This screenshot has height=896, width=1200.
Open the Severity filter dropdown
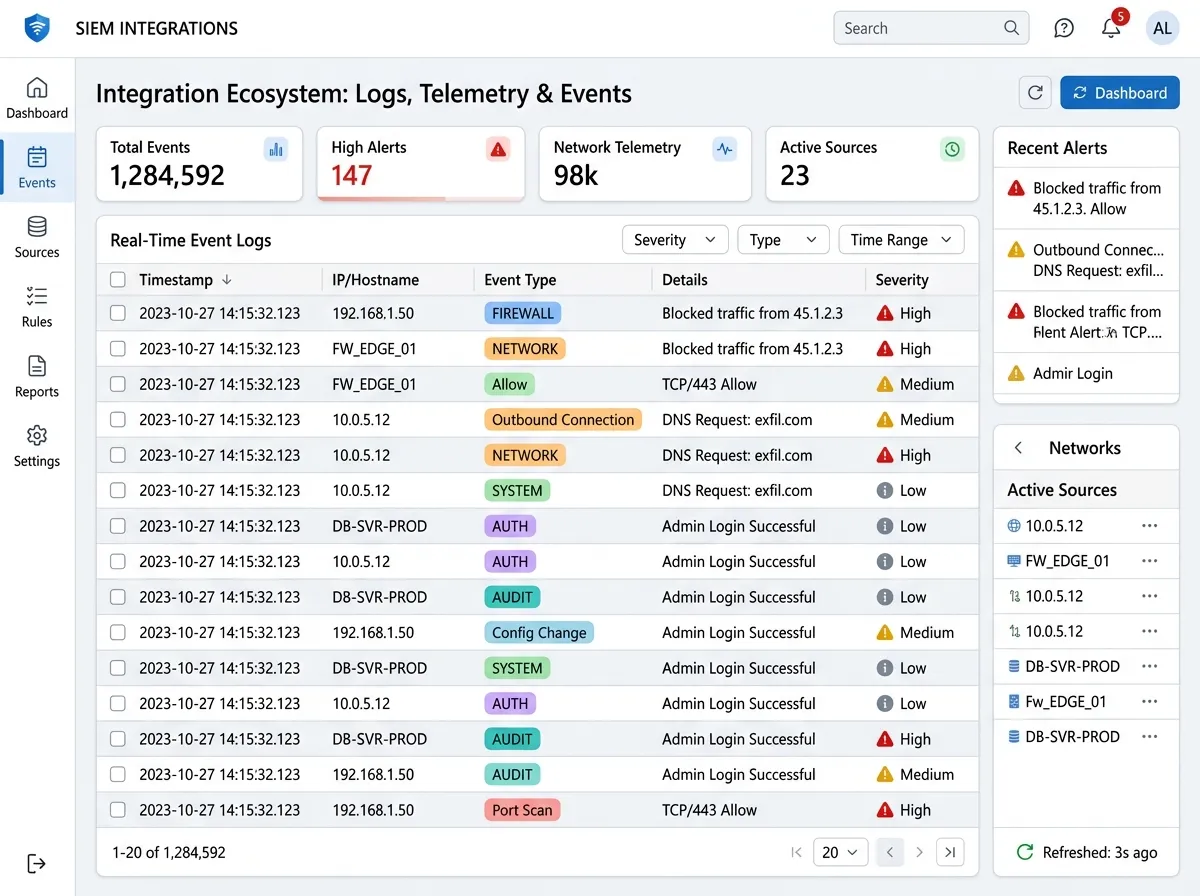point(675,240)
